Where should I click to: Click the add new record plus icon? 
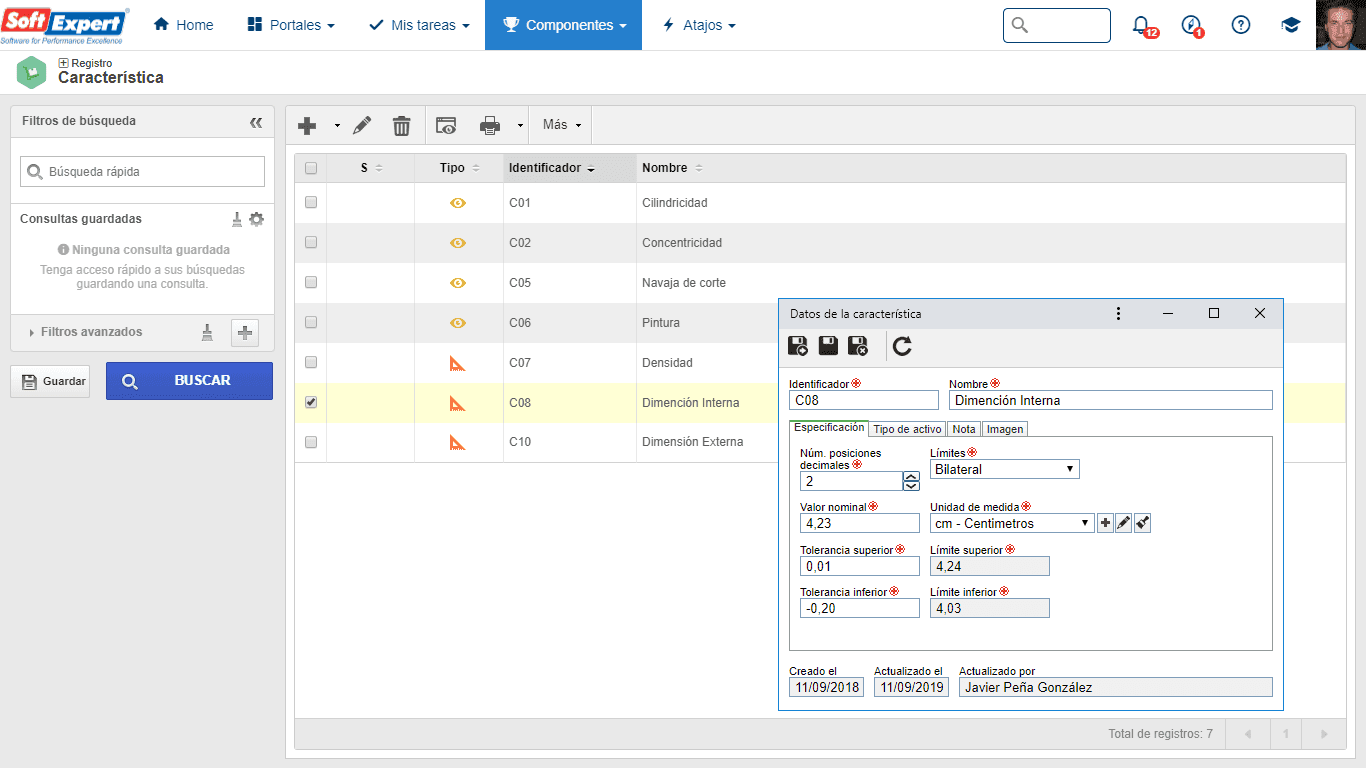click(x=308, y=125)
